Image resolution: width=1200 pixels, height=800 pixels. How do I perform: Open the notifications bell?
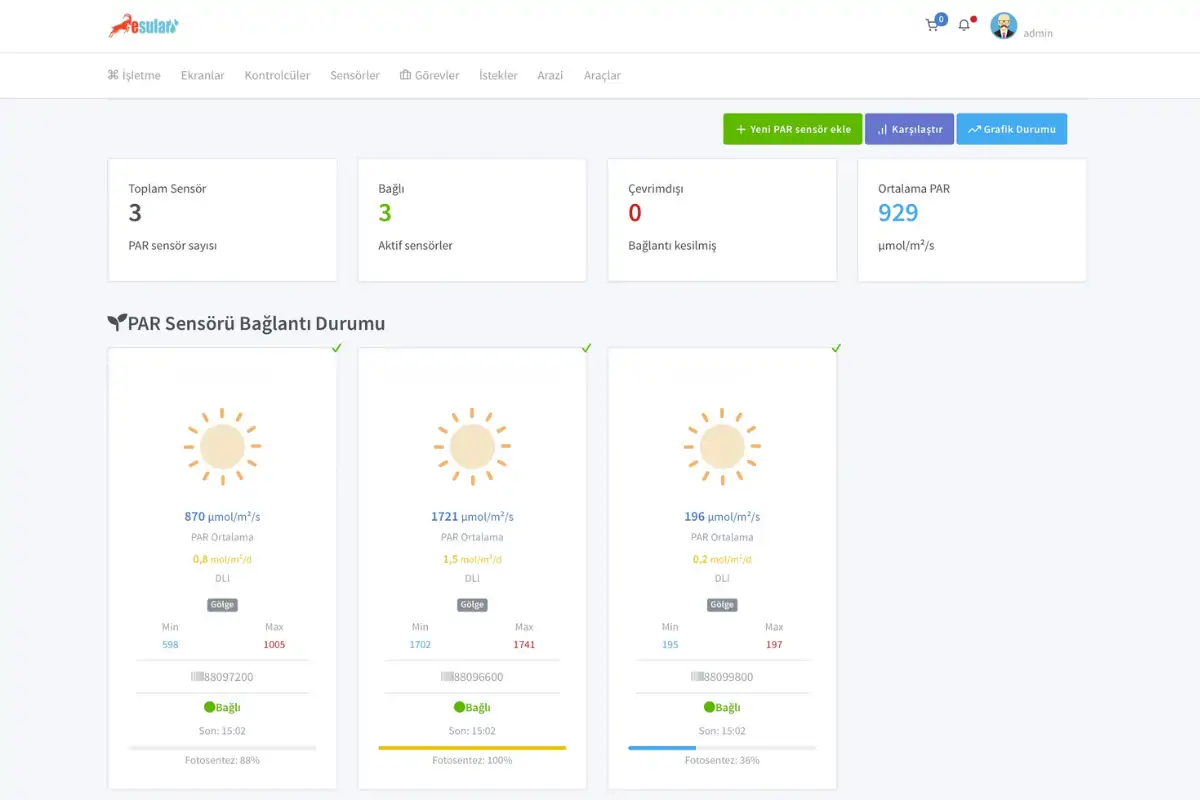pyautogui.click(x=964, y=26)
